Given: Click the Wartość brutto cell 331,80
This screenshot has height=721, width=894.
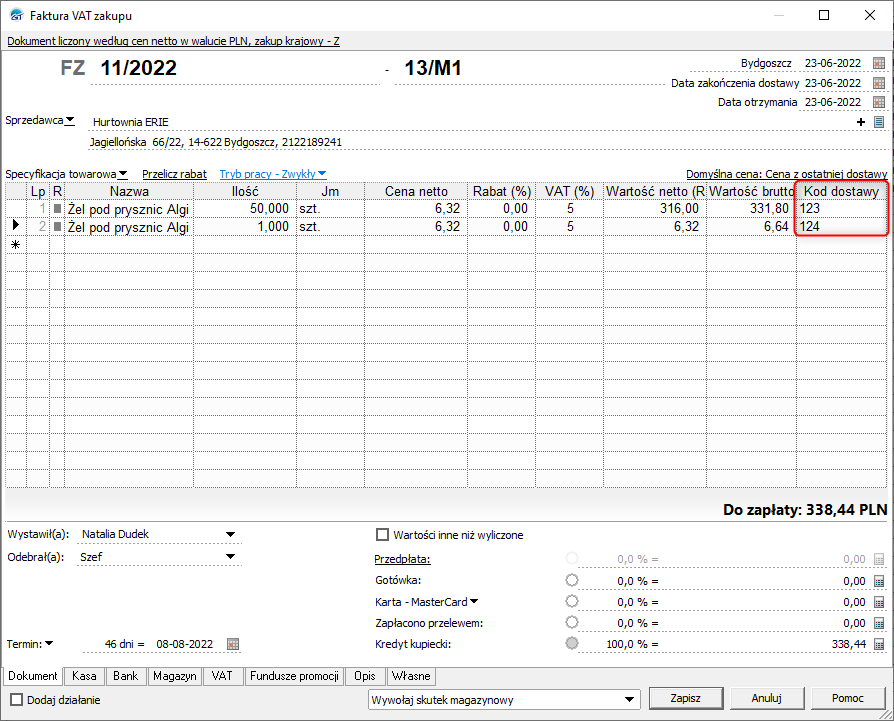Looking at the screenshot, I should (751, 209).
